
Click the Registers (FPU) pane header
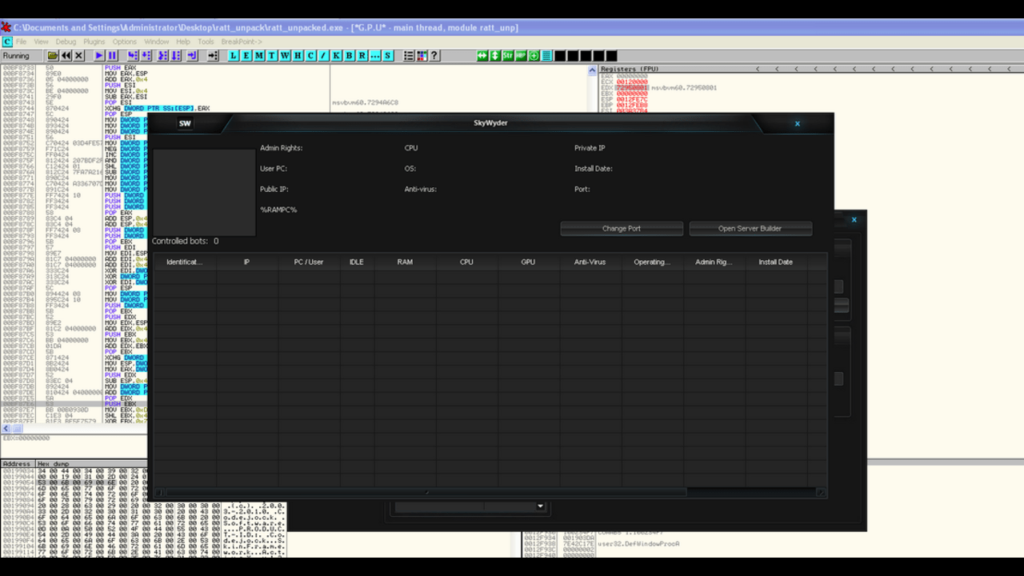pyautogui.click(x=630, y=69)
